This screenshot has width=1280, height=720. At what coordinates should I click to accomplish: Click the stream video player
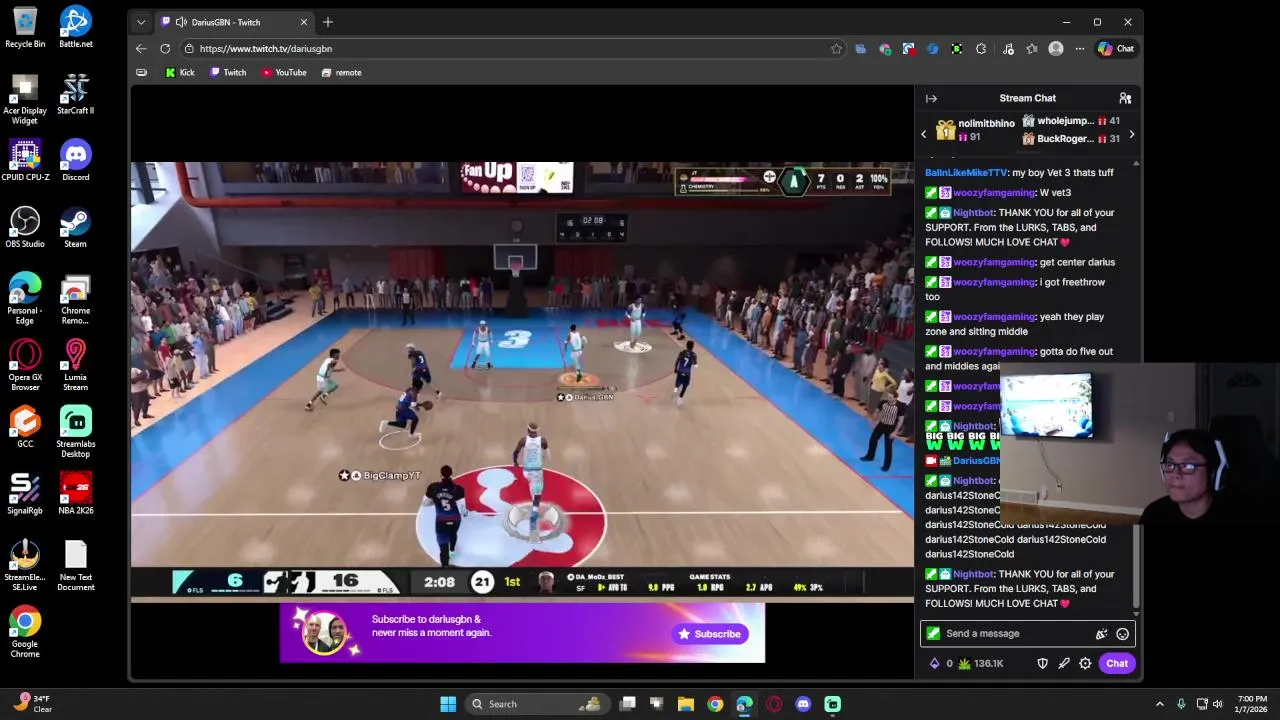(522, 382)
